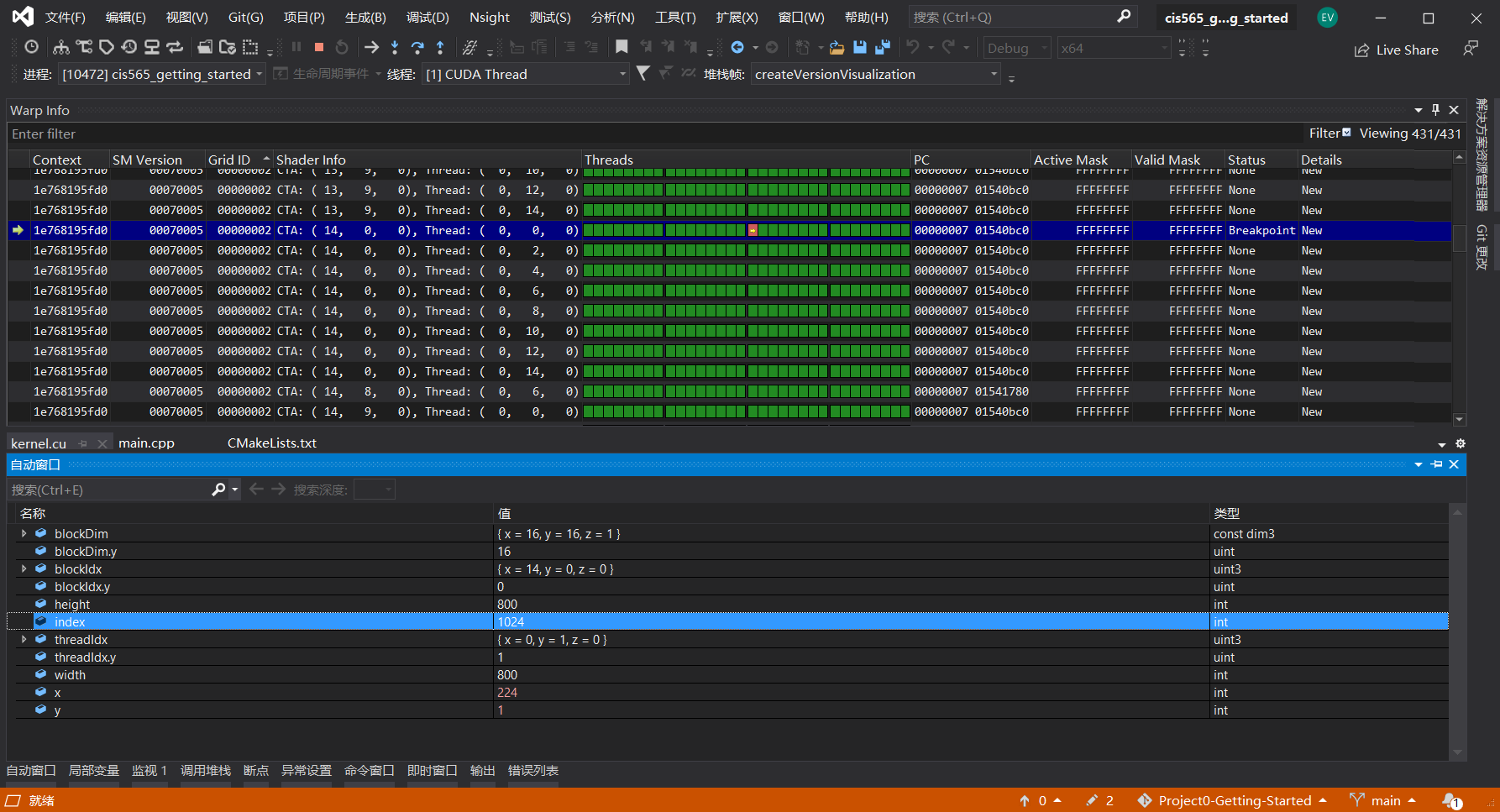Open the process dropdown [10472] cis565_getting_started
The width and height of the screenshot is (1500, 812).
(x=162, y=74)
